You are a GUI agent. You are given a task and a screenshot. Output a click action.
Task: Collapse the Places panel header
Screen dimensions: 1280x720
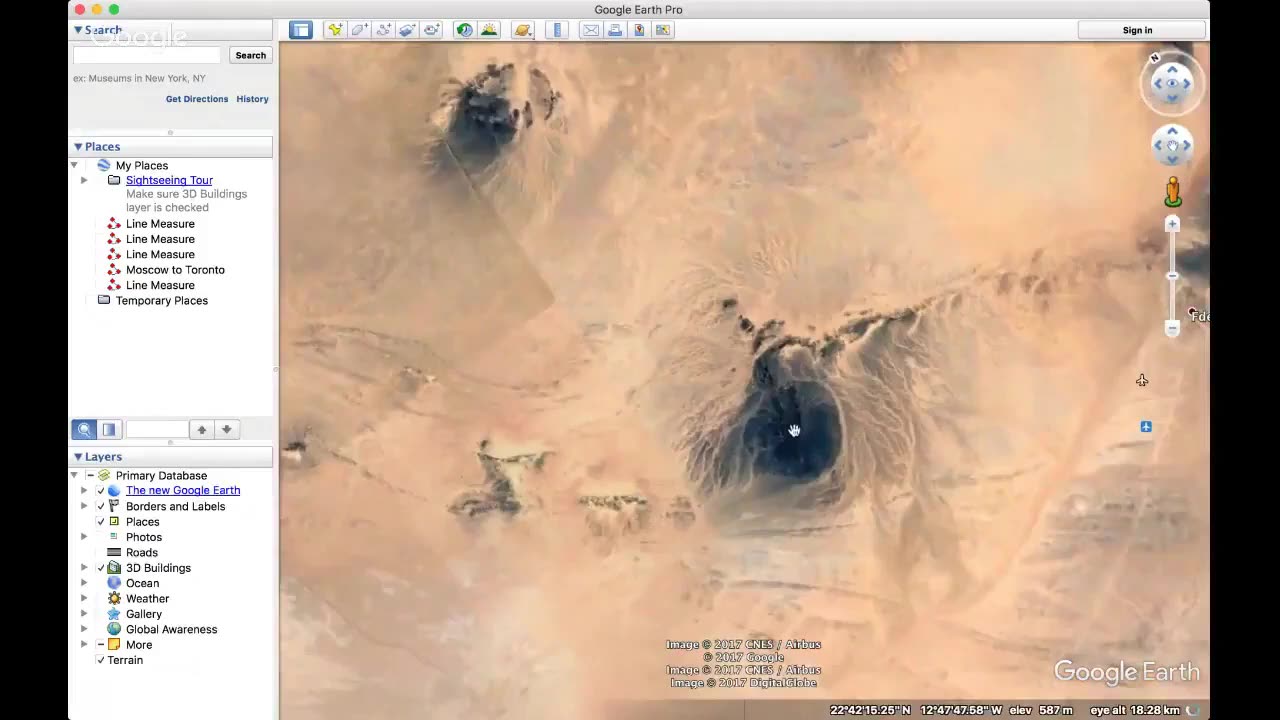[78, 147]
